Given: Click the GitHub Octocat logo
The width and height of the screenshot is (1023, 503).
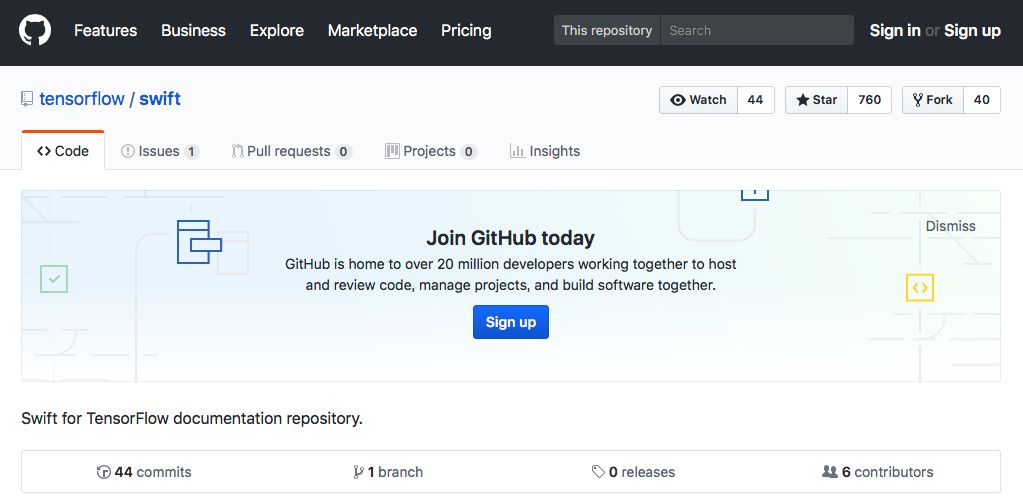Looking at the screenshot, I should [35, 31].
